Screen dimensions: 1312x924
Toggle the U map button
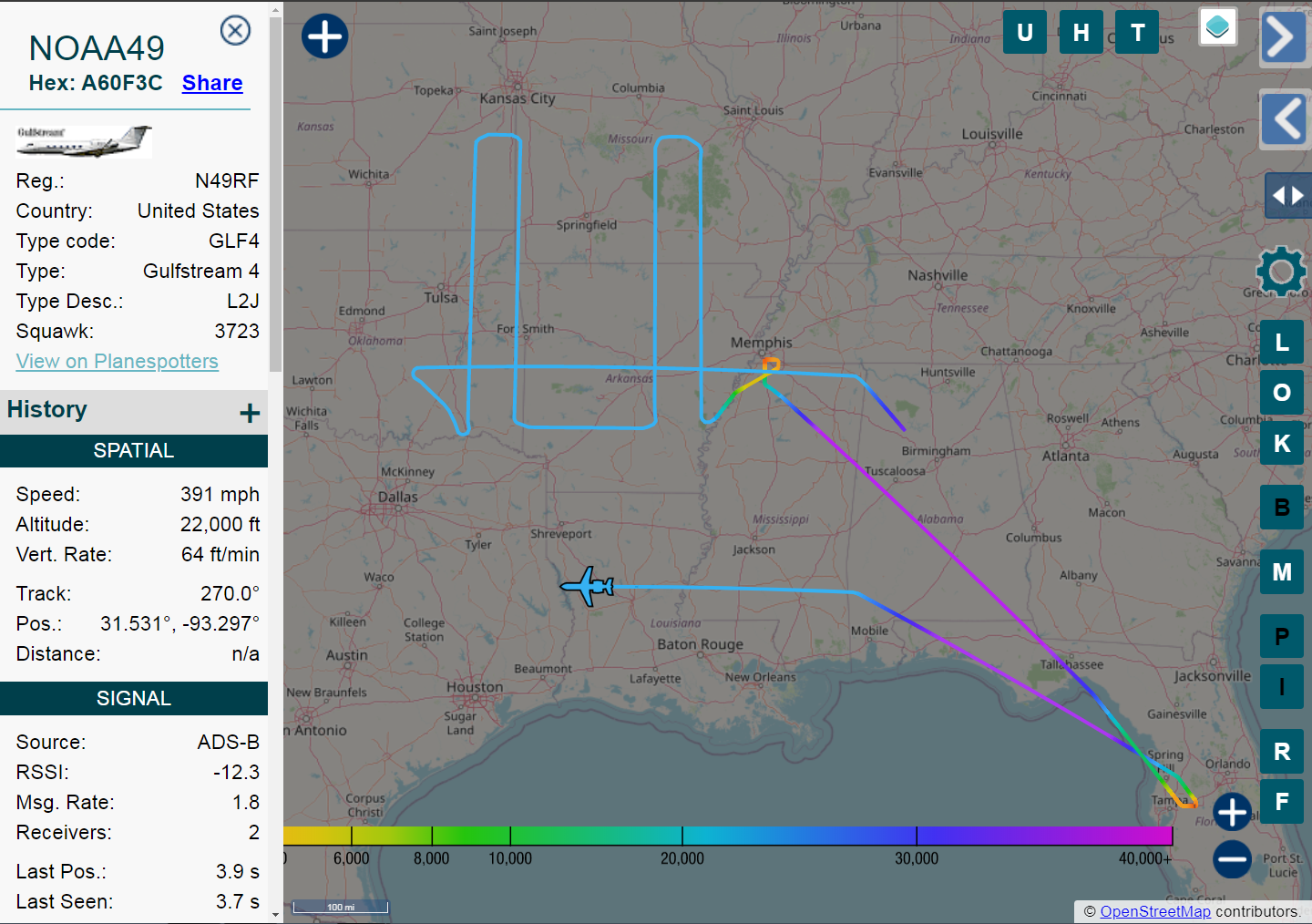(x=1025, y=33)
